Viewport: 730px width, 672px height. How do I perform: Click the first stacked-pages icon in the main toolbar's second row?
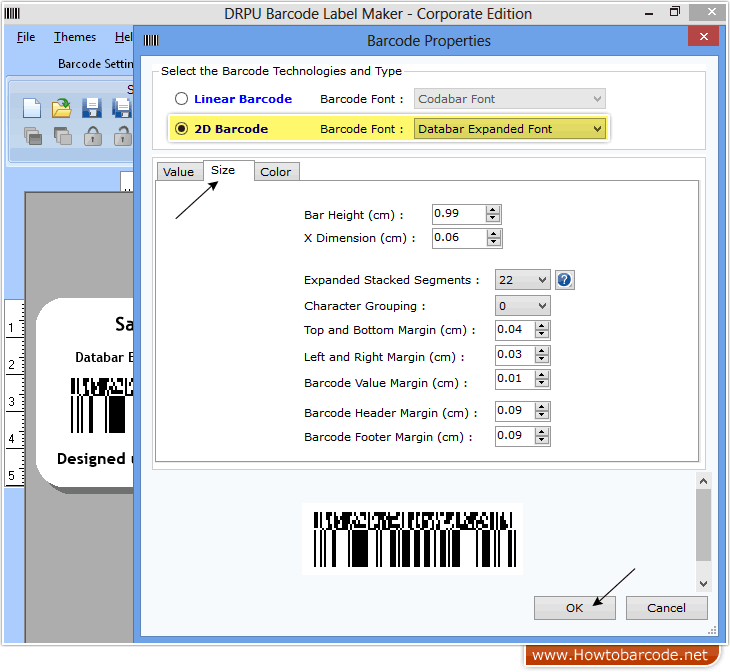click(x=33, y=136)
